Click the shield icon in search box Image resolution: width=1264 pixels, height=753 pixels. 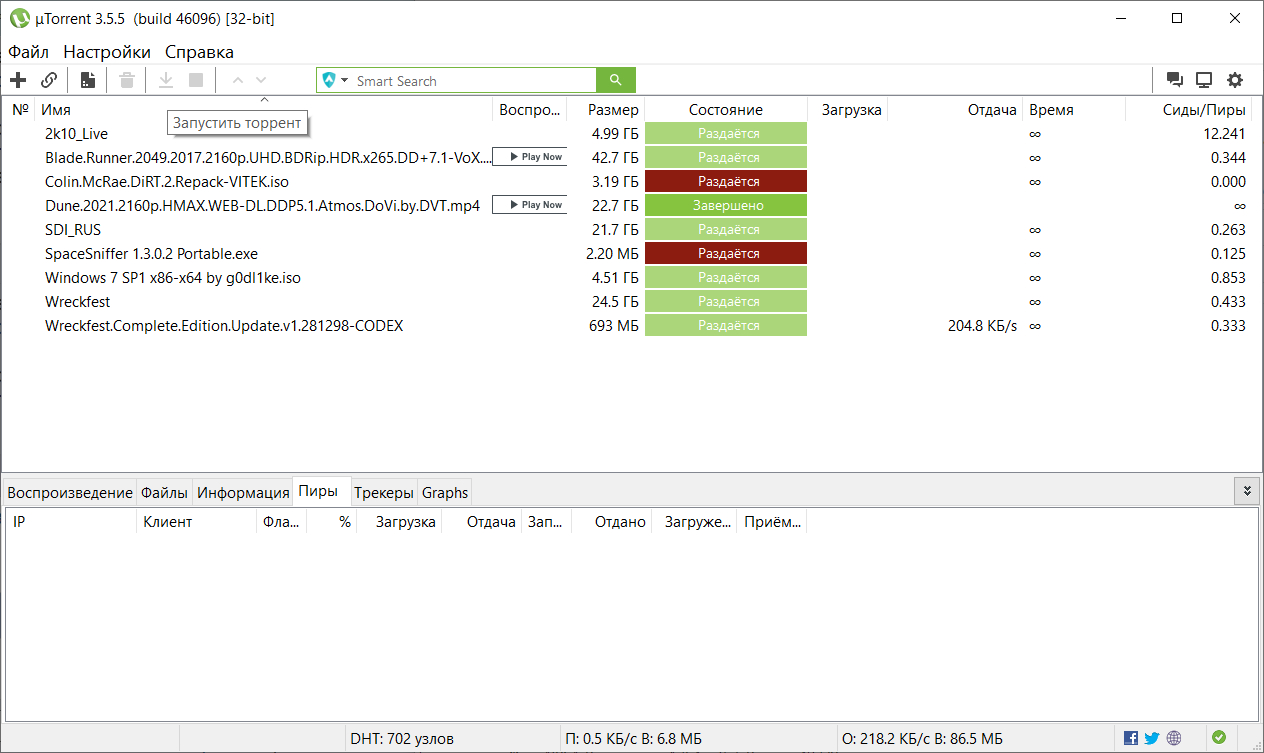click(329, 81)
